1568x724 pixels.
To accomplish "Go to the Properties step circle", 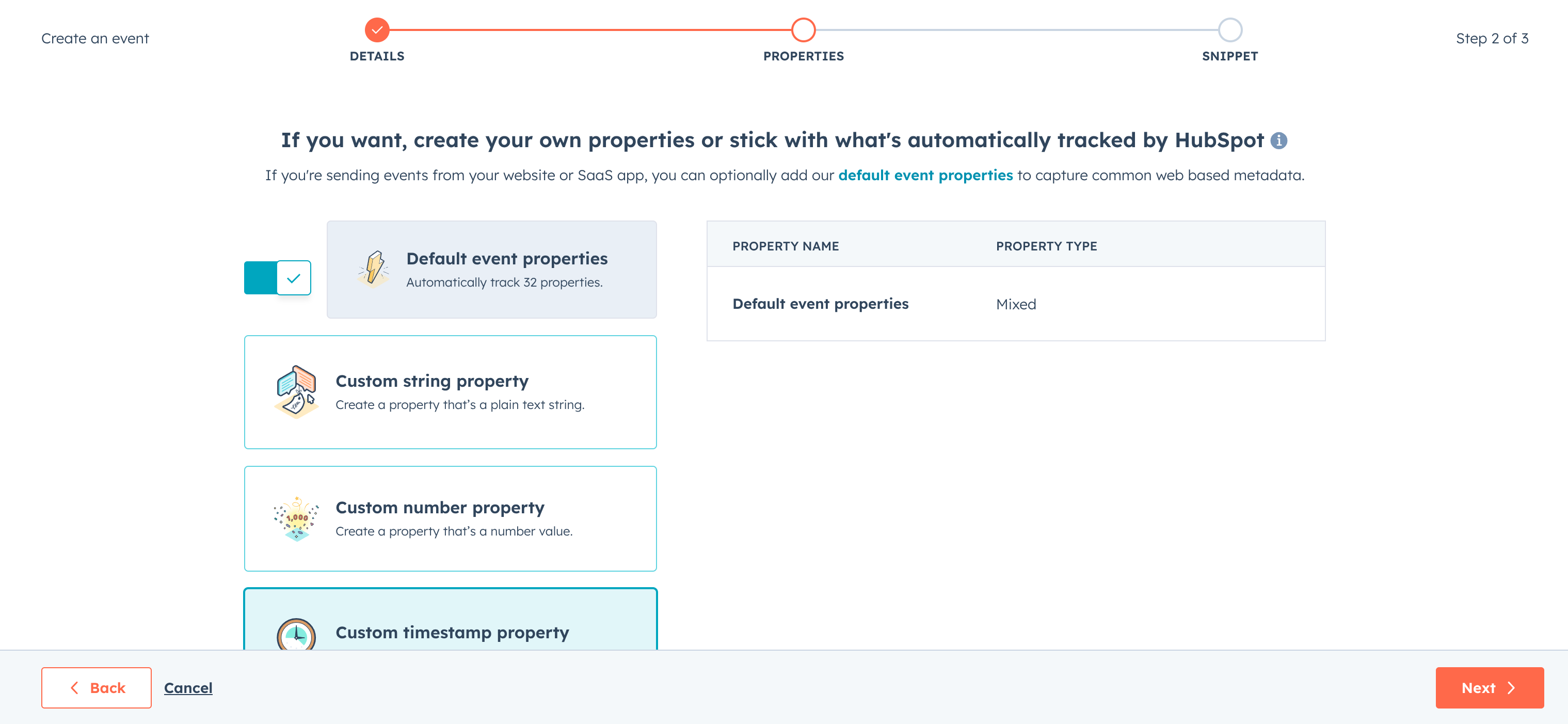I will click(804, 30).
